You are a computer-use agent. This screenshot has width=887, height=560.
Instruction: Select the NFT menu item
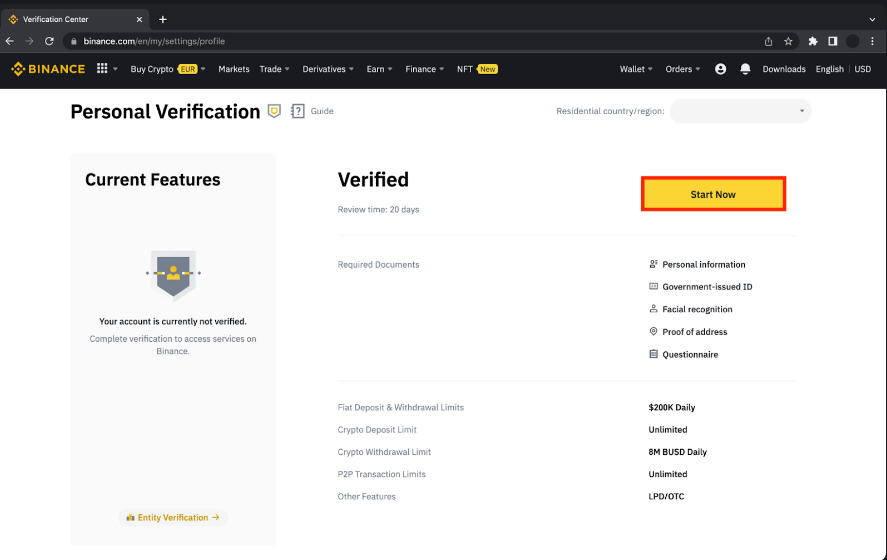point(477,69)
